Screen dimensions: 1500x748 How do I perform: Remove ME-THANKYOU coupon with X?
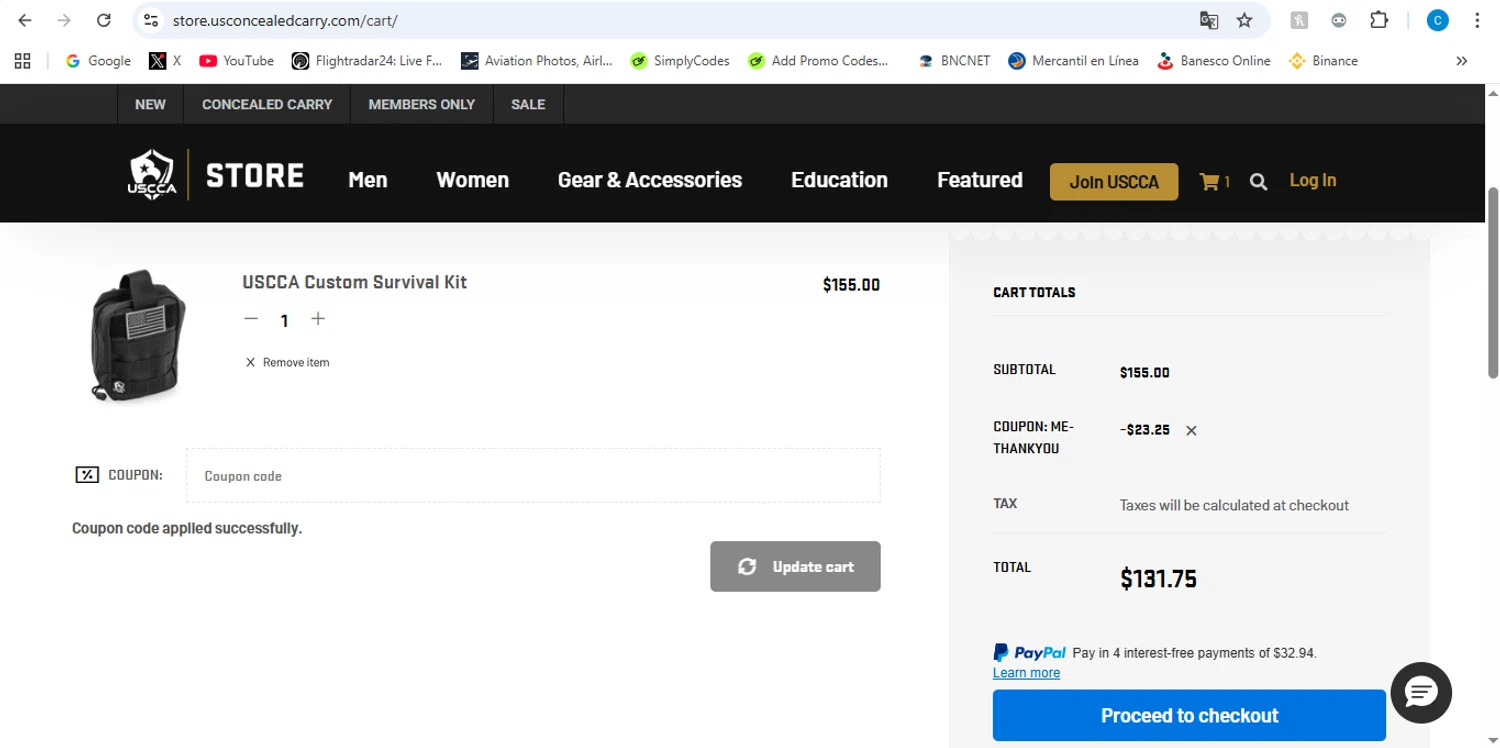tap(1191, 431)
